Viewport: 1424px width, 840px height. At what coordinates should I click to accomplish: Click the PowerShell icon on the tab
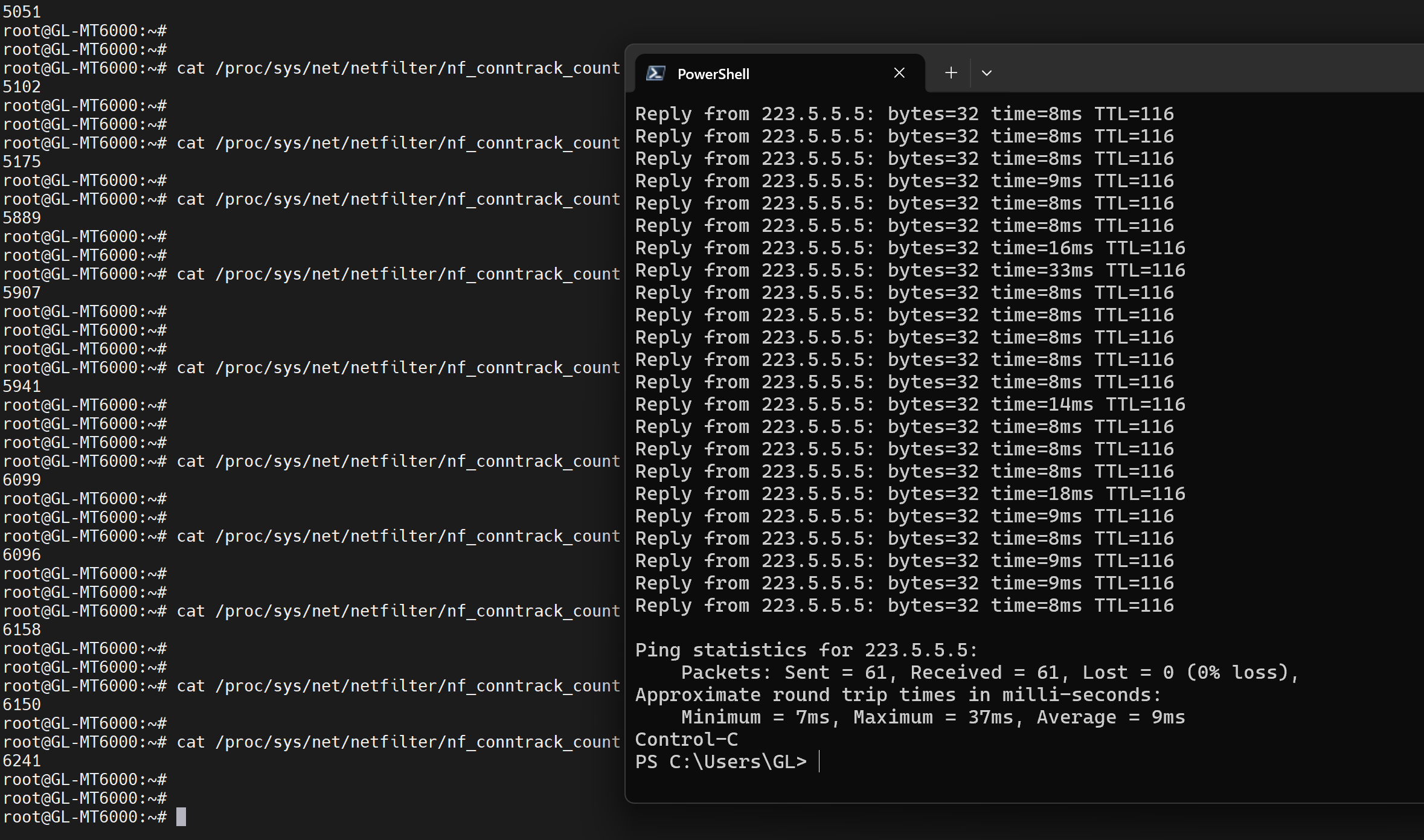(x=656, y=74)
